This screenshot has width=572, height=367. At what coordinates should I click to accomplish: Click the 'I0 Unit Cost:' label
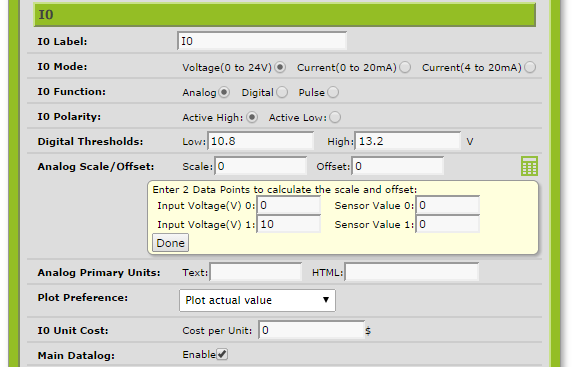(x=73, y=331)
